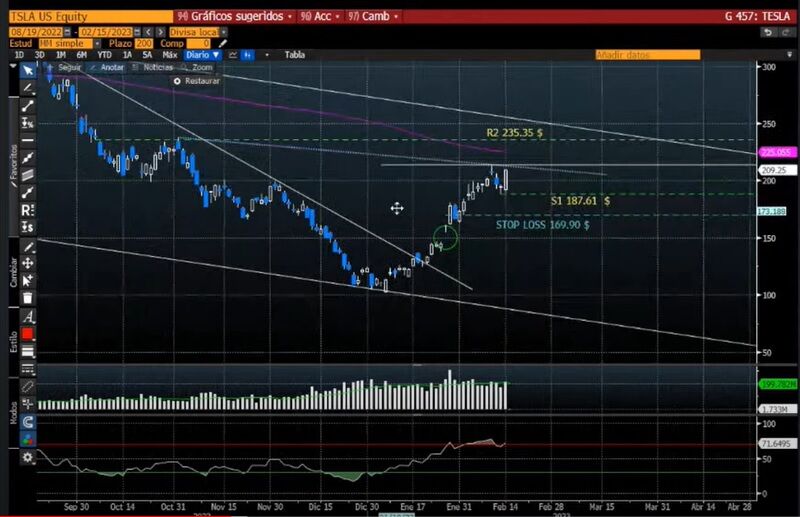The image size is (800, 517).
Task: Select the 5A time range
Action: point(147,55)
